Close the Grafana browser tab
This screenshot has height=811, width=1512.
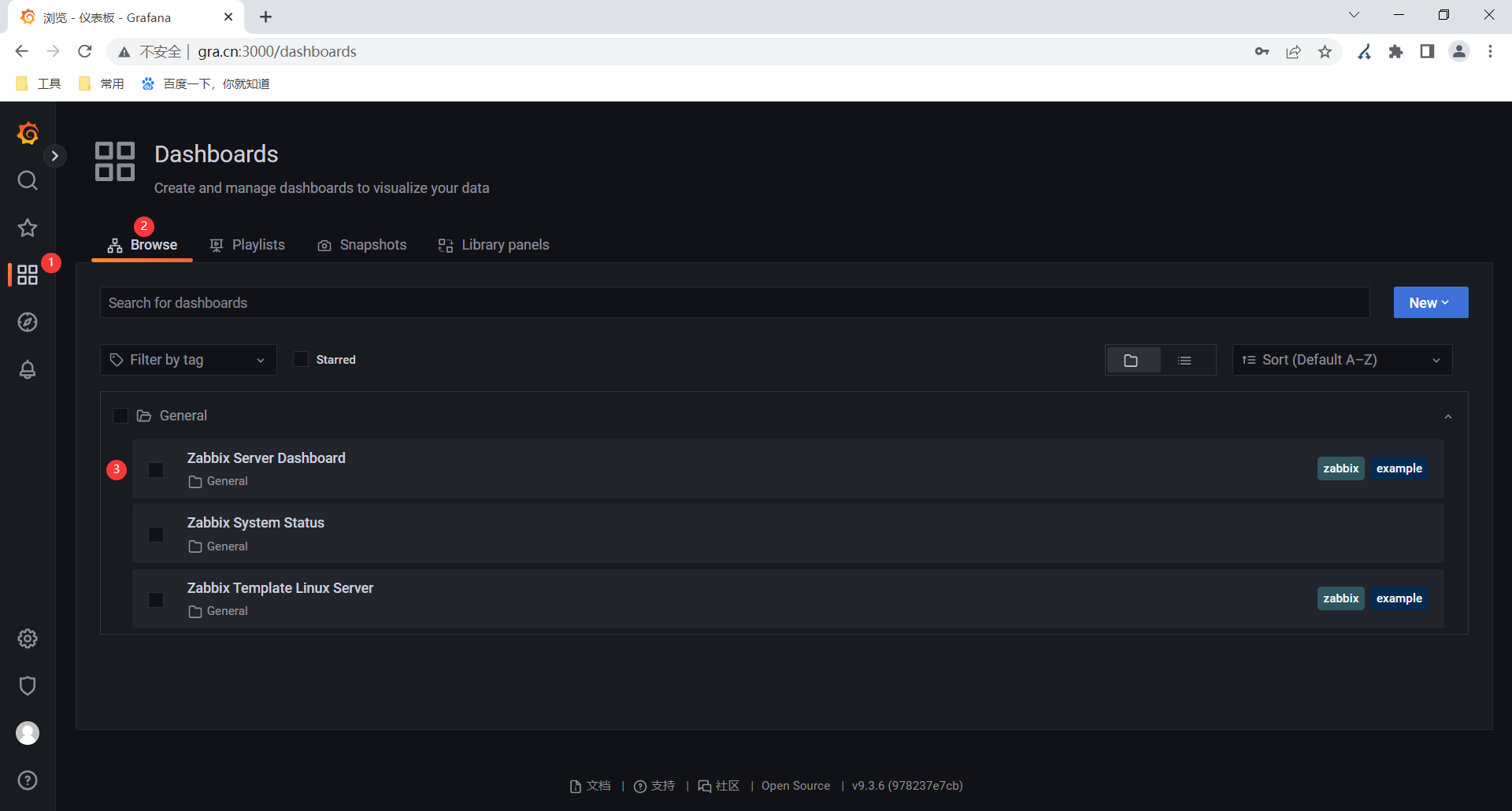coord(228,17)
